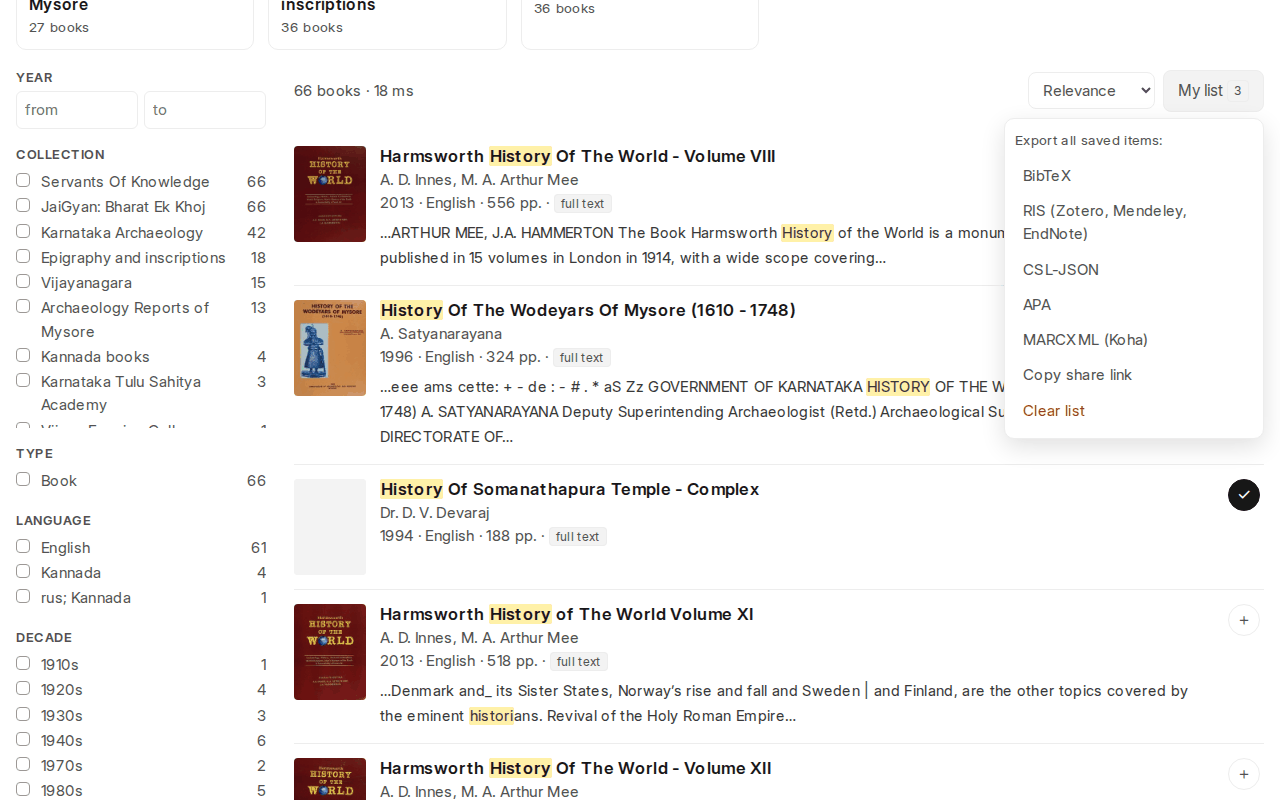
Task: Remove Somanathapura Temple from saved list checkmark
Action: (1244, 495)
